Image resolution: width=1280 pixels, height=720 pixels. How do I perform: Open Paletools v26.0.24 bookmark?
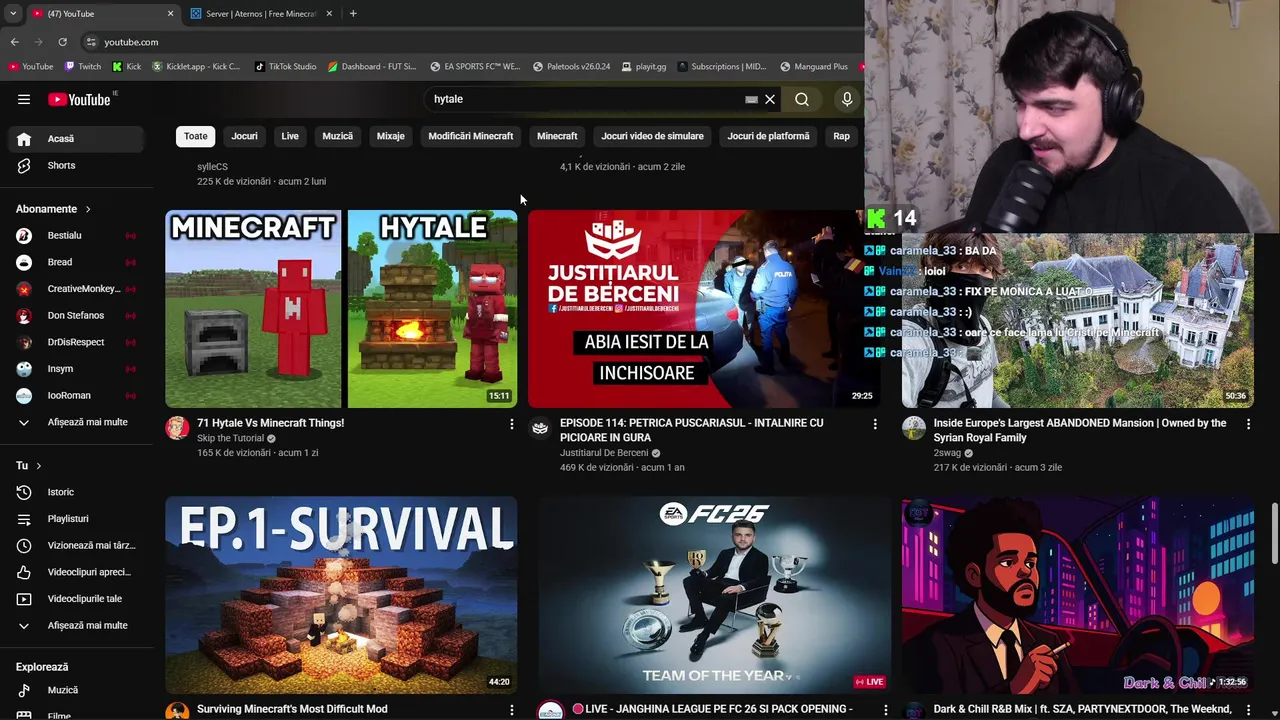[x=571, y=67]
